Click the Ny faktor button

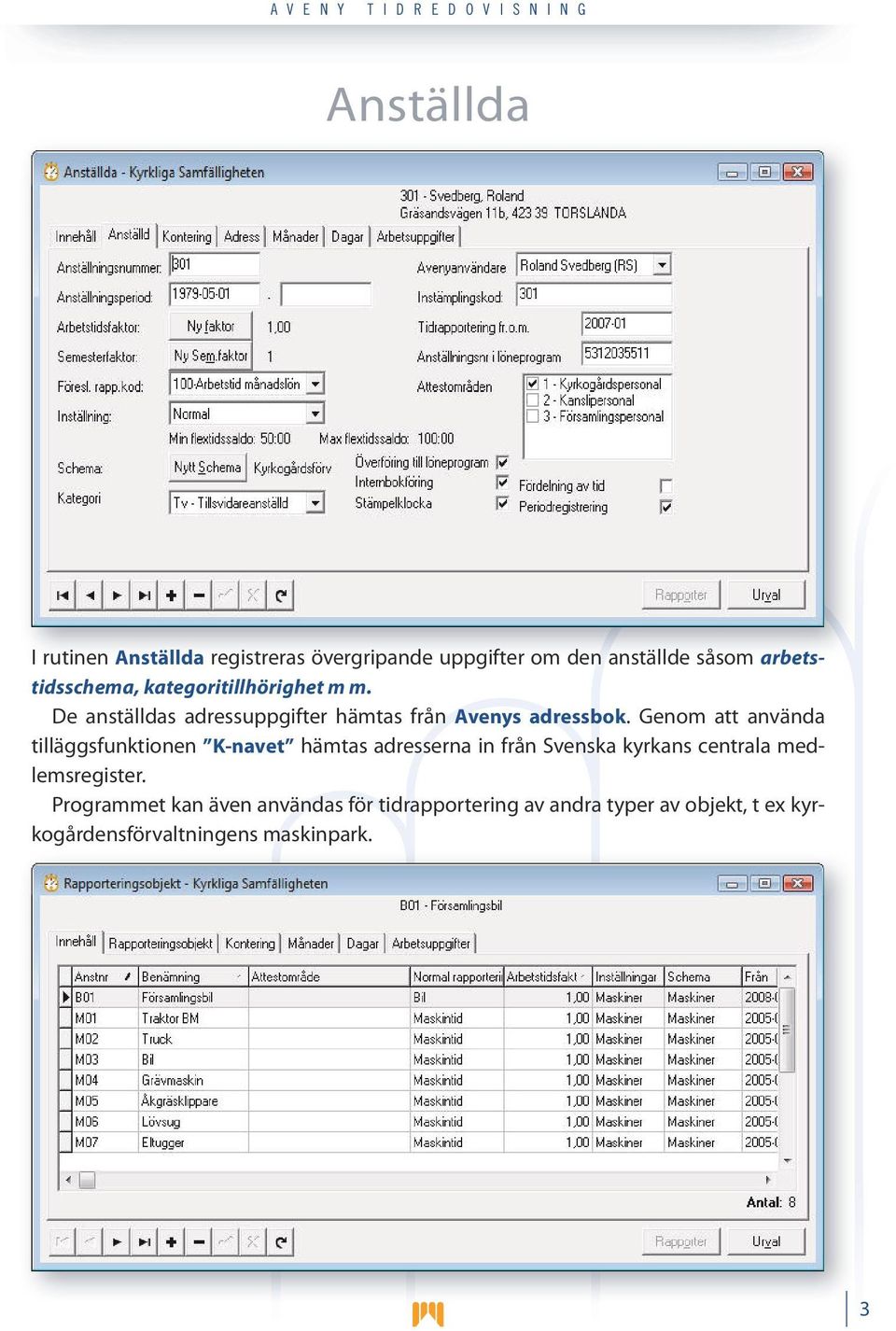[x=210, y=327]
